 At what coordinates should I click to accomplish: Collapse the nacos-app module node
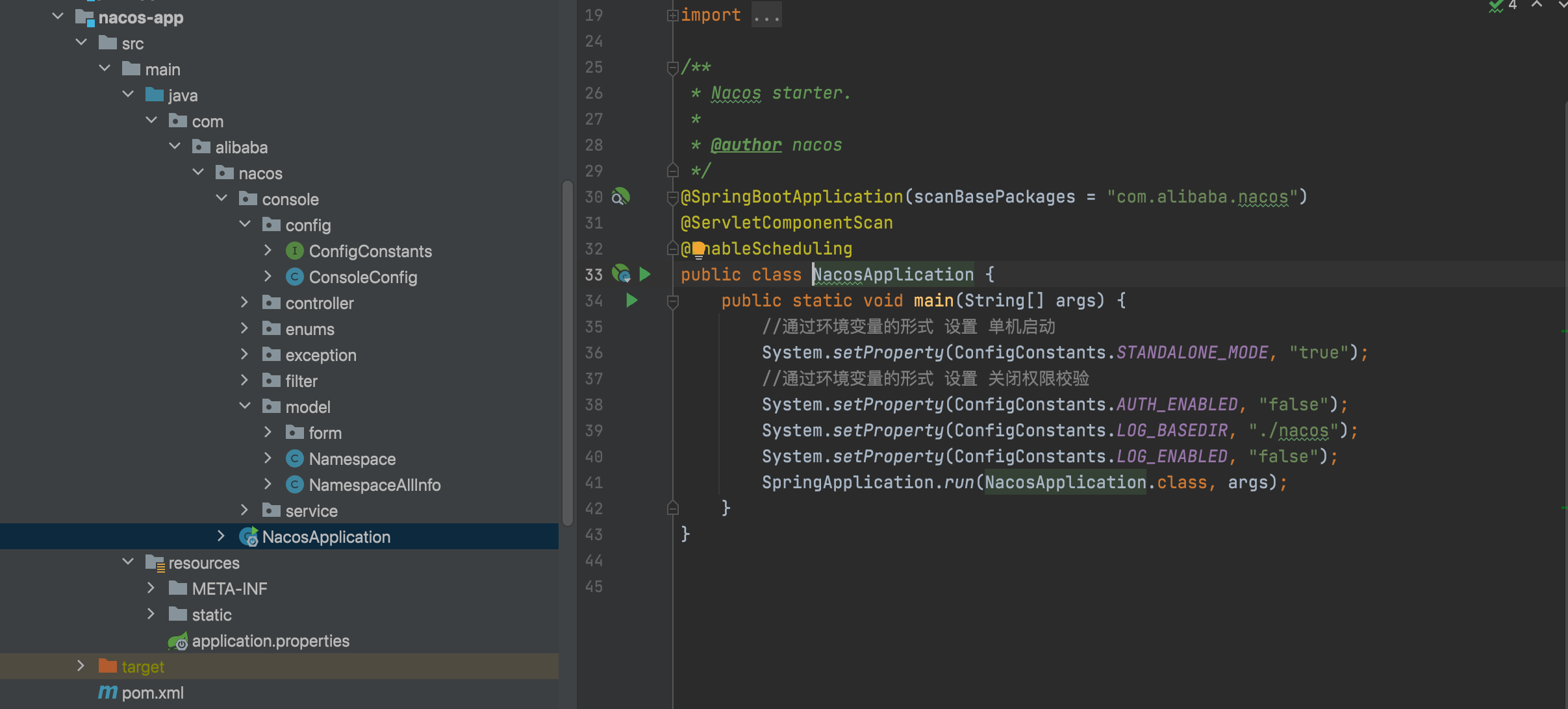coord(58,16)
